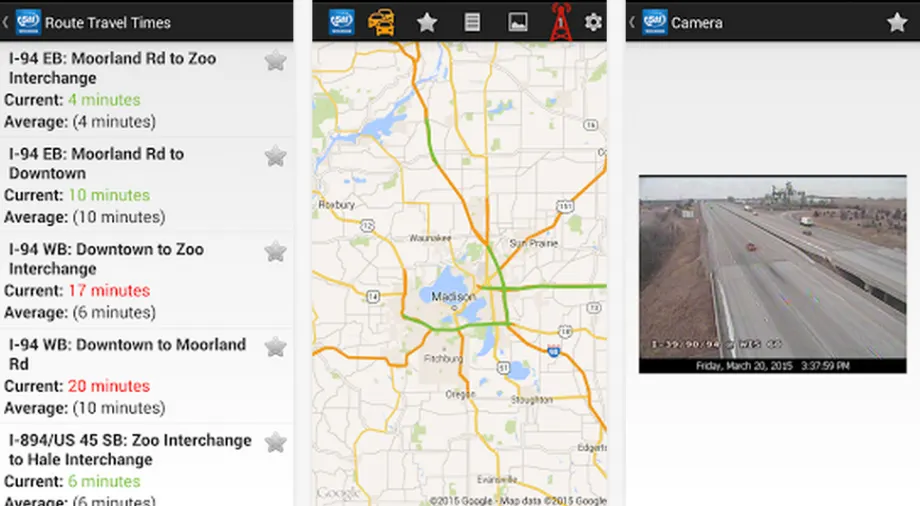Tap the Madison label on the map
920x506 pixels.
pos(453,296)
